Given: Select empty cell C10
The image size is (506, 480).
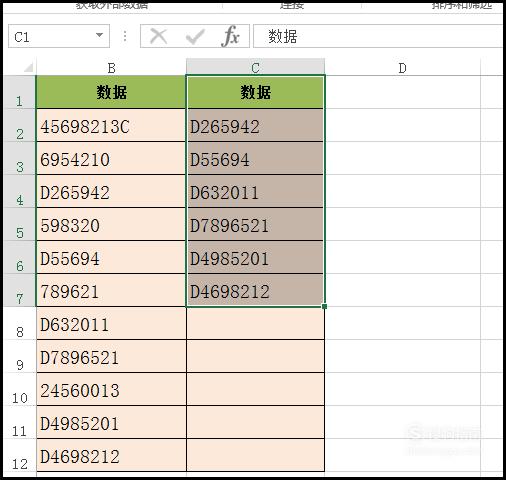Looking at the screenshot, I should (255, 389).
